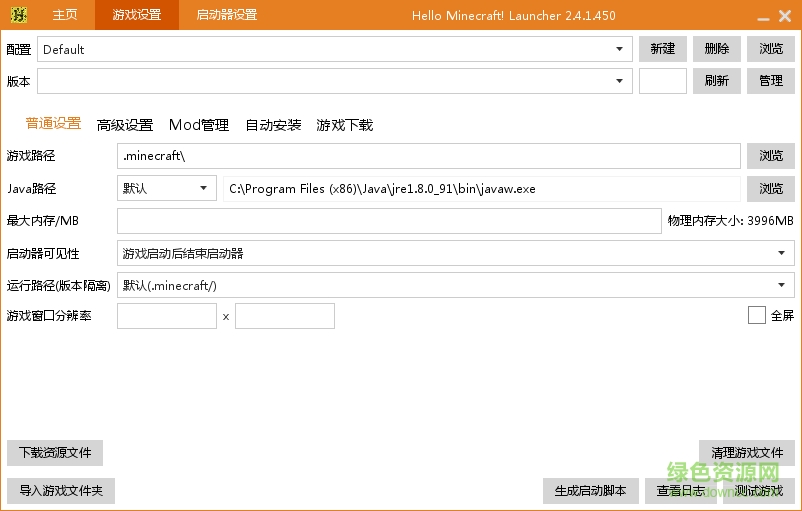The image size is (802, 511).
Task: Click the 最大内存/MB input field
Action: (x=389, y=221)
